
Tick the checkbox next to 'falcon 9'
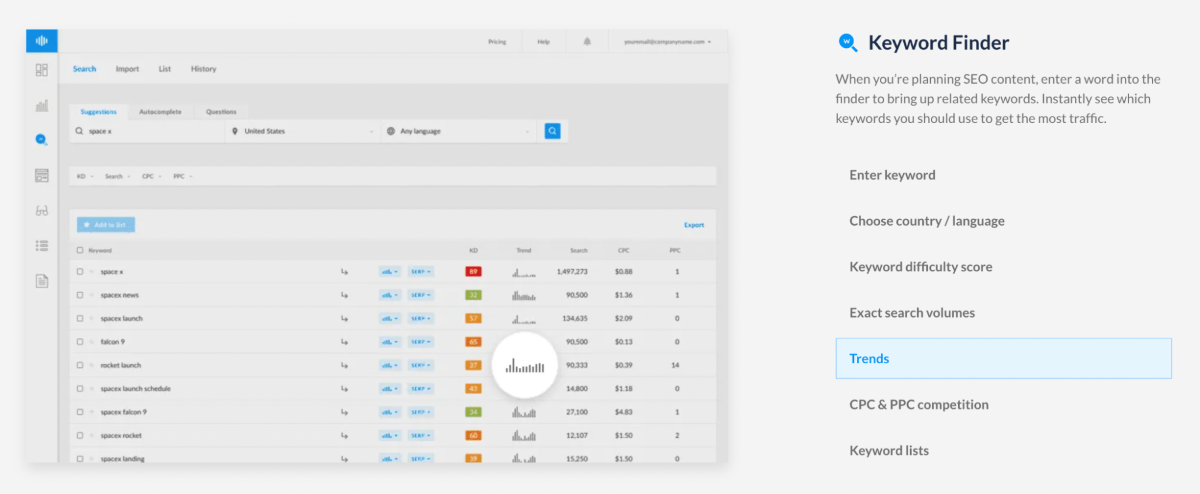coord(80,342)
